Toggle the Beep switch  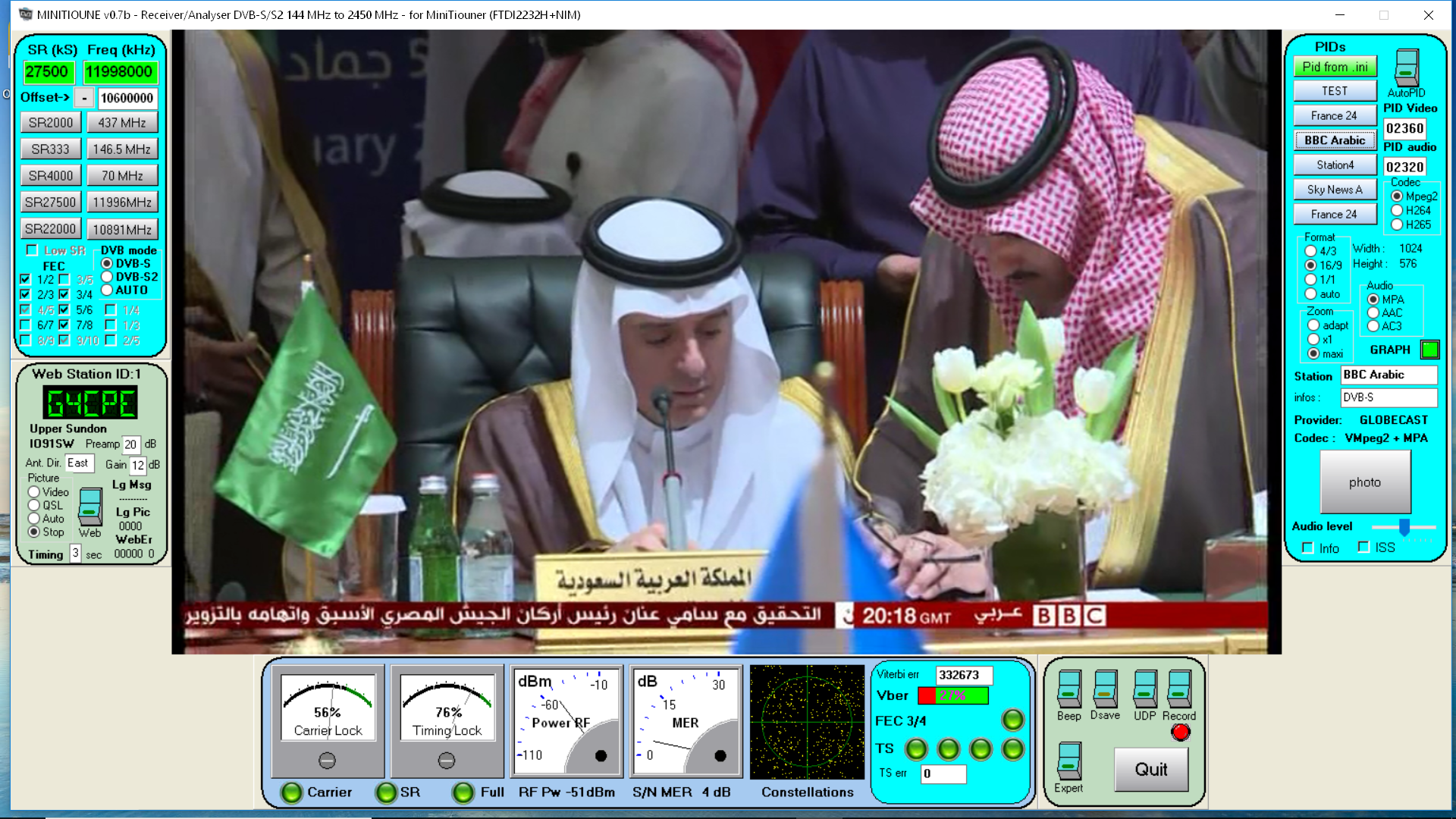tap(1069, 689)
